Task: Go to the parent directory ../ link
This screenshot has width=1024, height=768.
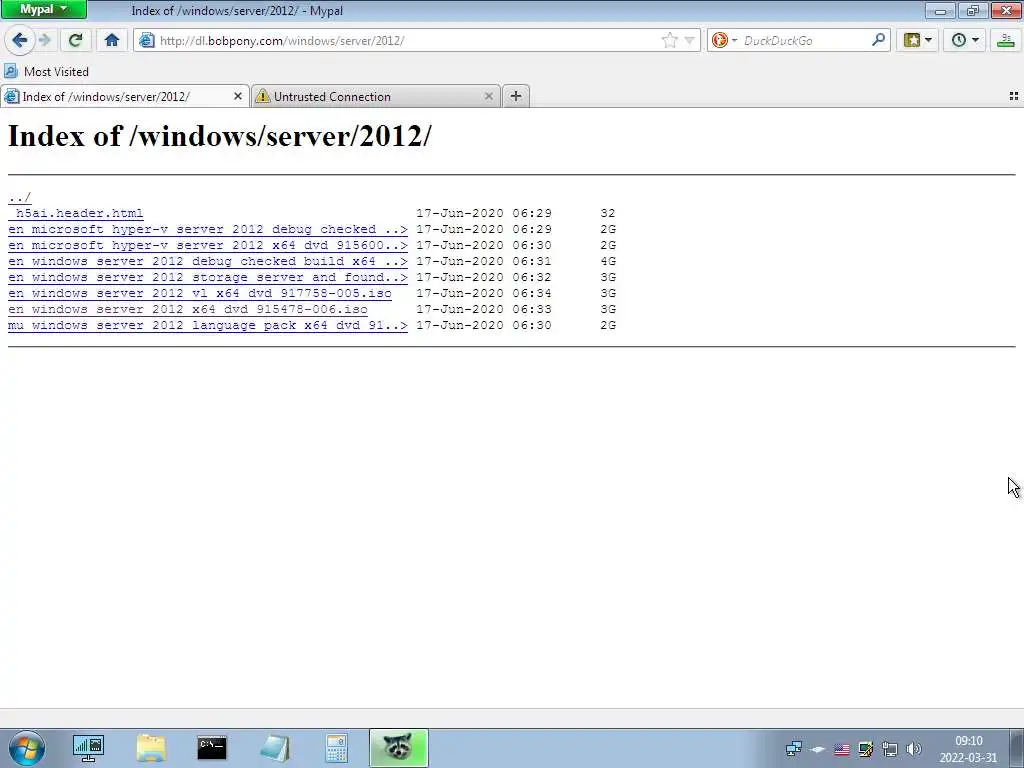Action: pos(20,197)
